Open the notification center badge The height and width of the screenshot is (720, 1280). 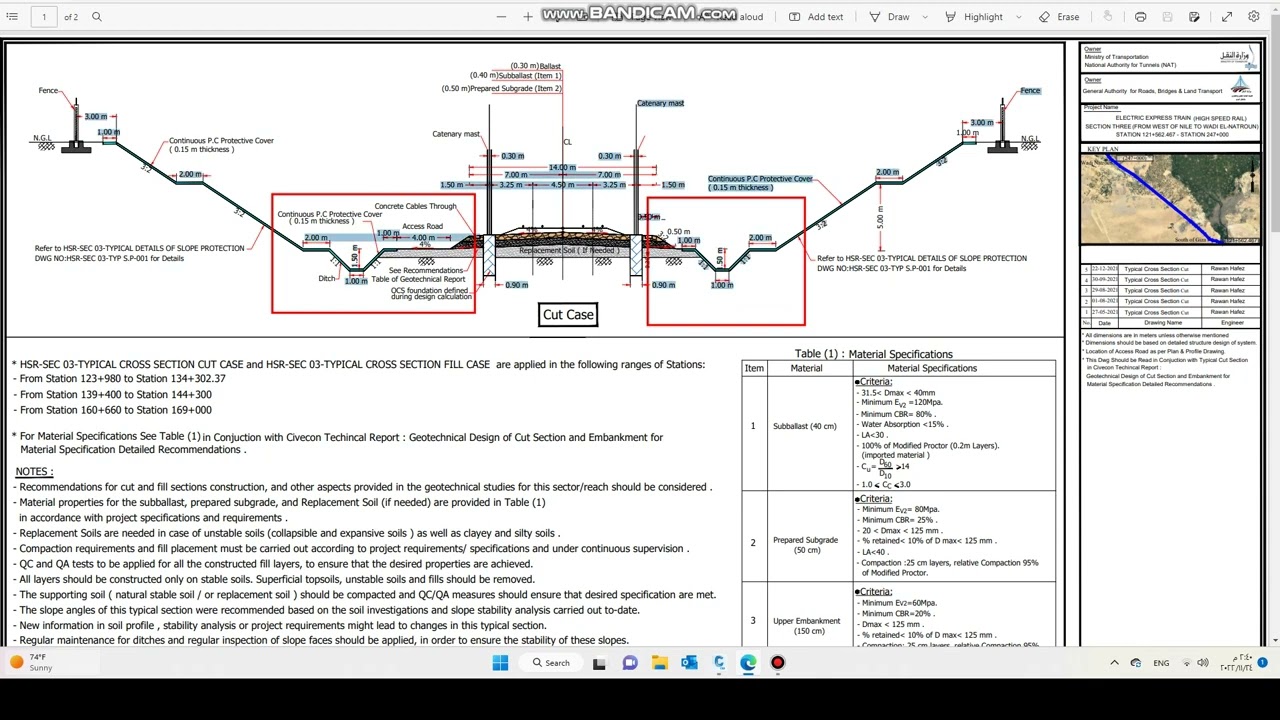1263,662
